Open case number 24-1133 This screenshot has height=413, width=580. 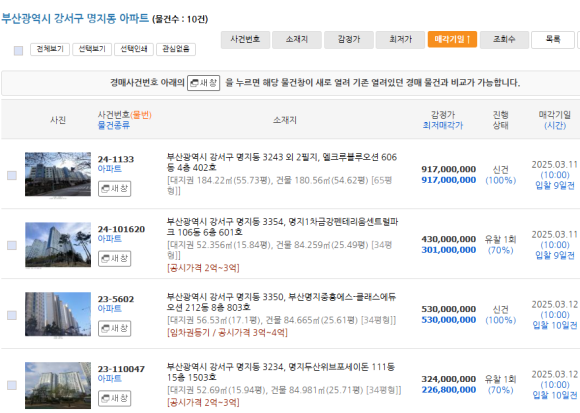pos(116,159)
